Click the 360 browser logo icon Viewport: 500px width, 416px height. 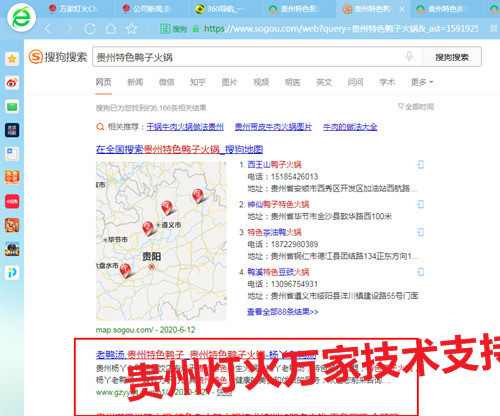21,17
